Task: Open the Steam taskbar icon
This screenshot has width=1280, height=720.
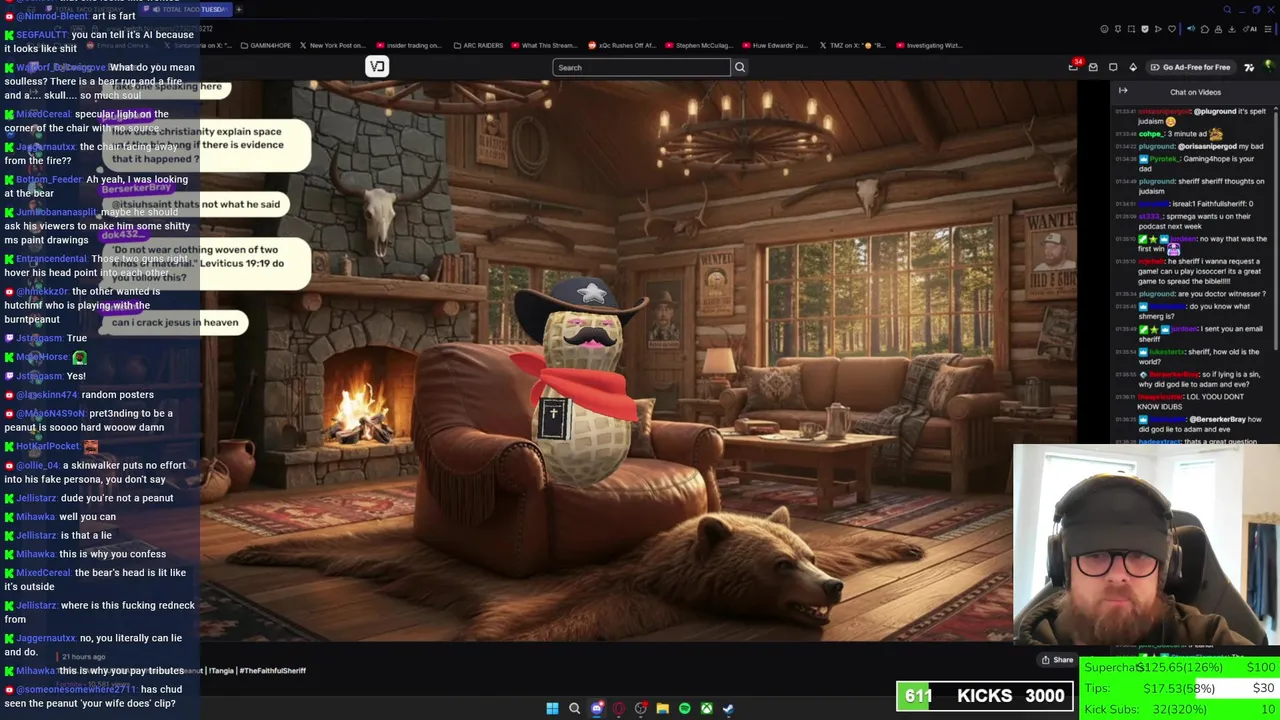Action: tap(728, 708)
